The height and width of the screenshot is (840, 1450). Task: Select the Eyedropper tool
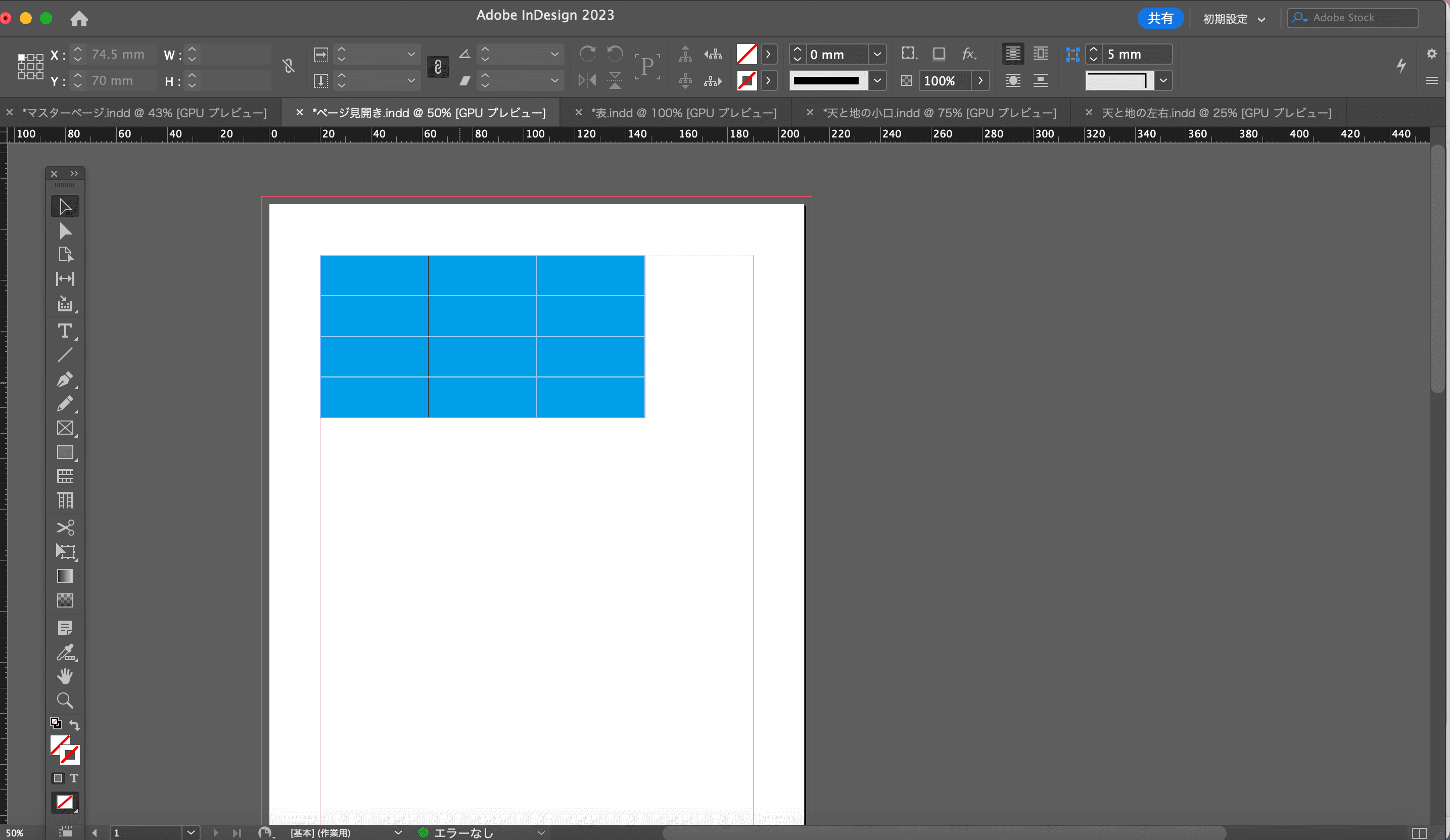pyautogui.click(x=65, y=652)
